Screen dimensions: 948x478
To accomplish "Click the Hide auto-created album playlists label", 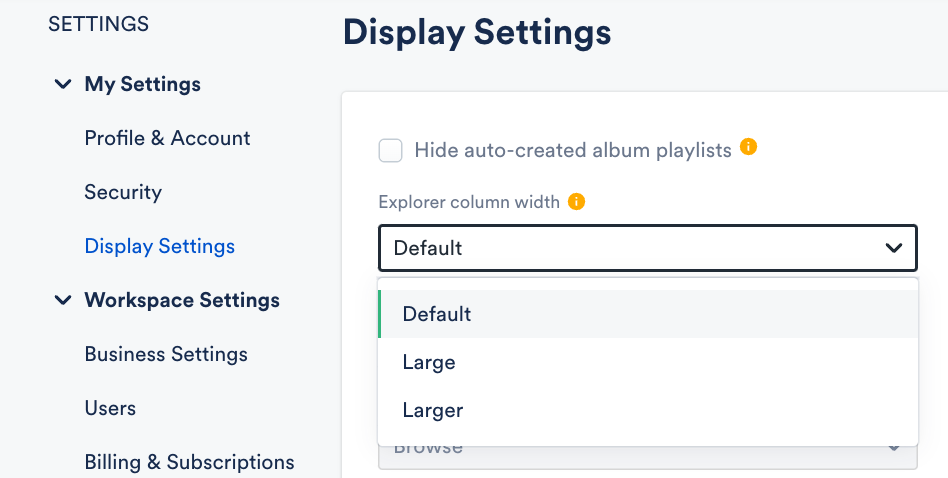I will [x=573, y=151].
